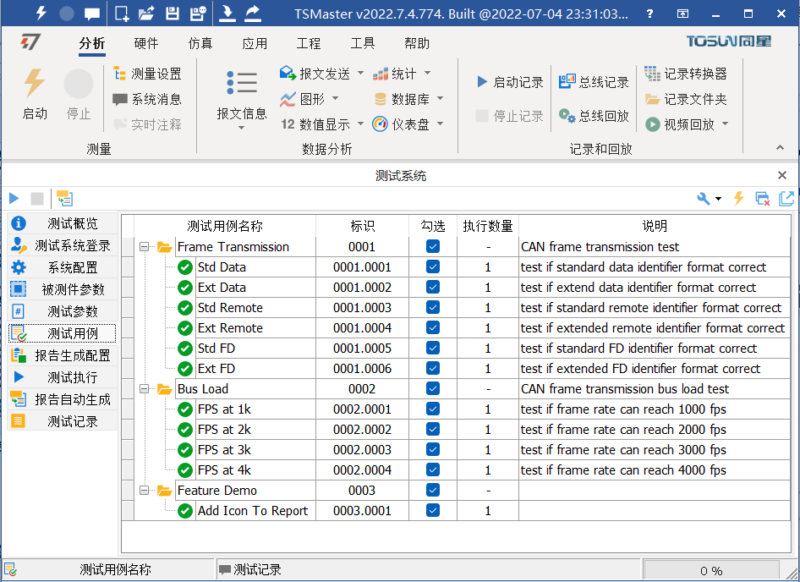Image resolution: width=800 pixels, height=582 pixels.
Task: Collapse the Bus Load tree node
Action: 146,389
